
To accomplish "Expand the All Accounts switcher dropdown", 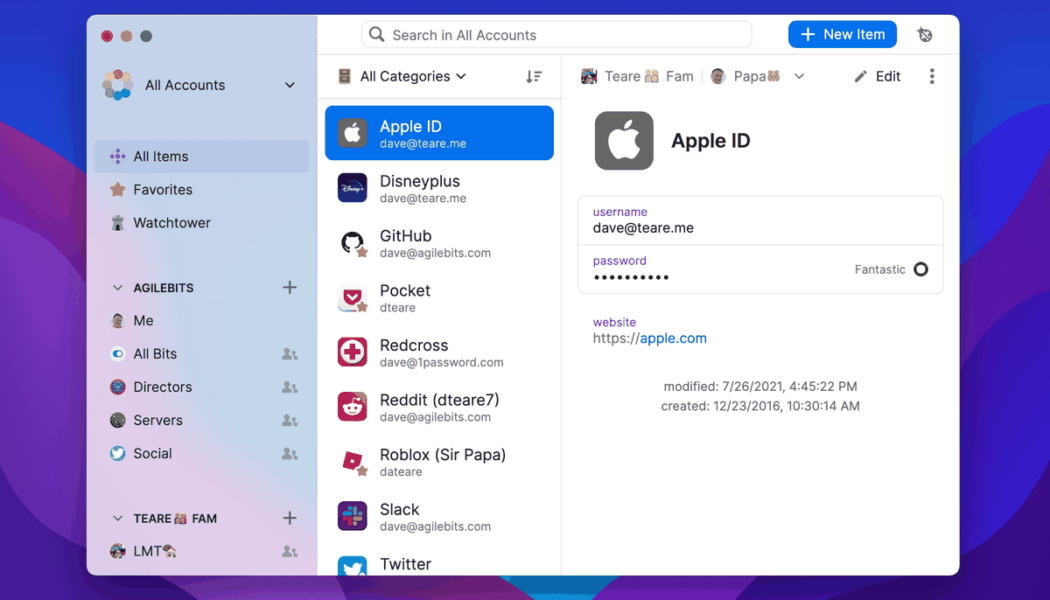I will point(289,86).
